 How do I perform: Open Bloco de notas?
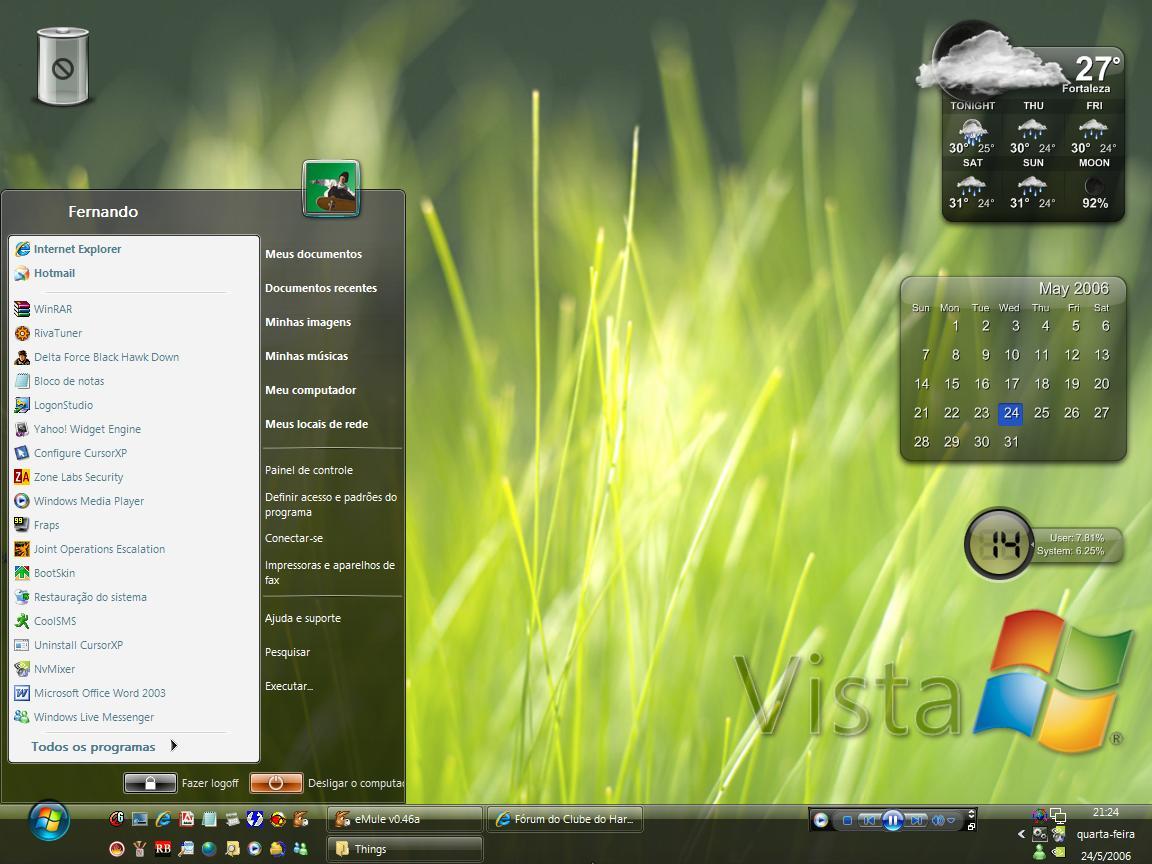point(59,381)
